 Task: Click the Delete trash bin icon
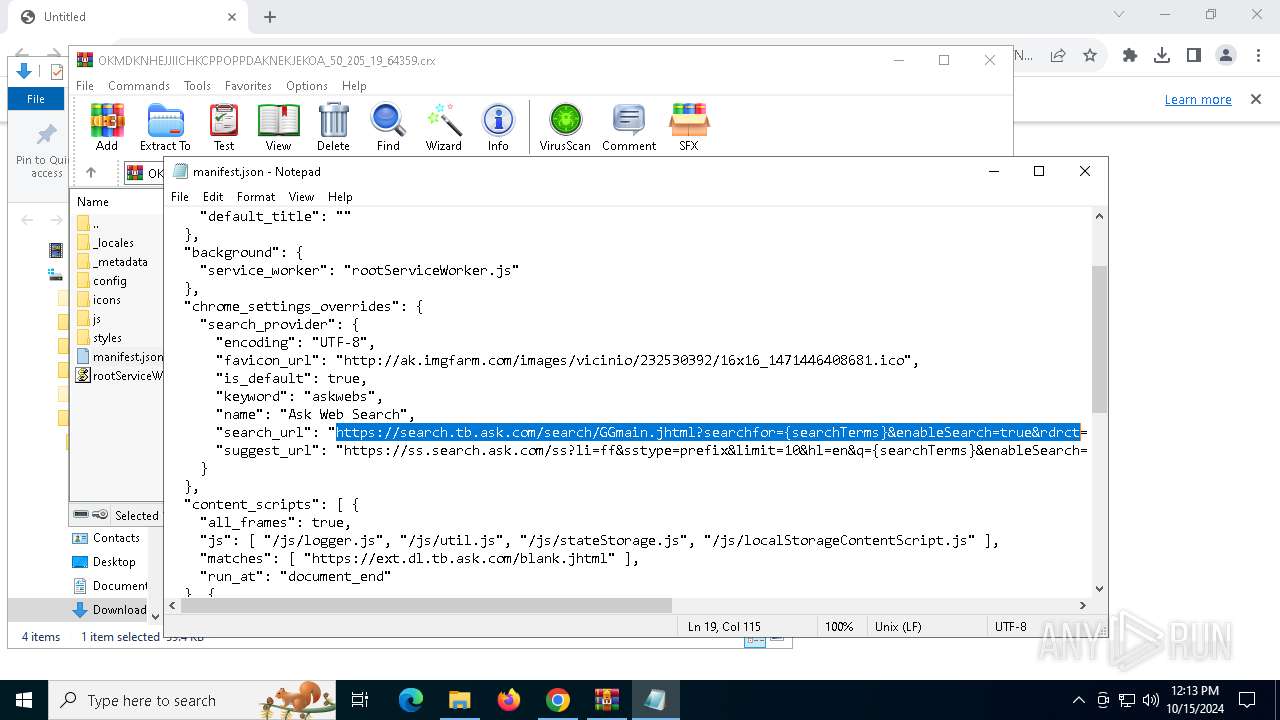point(333,127)
